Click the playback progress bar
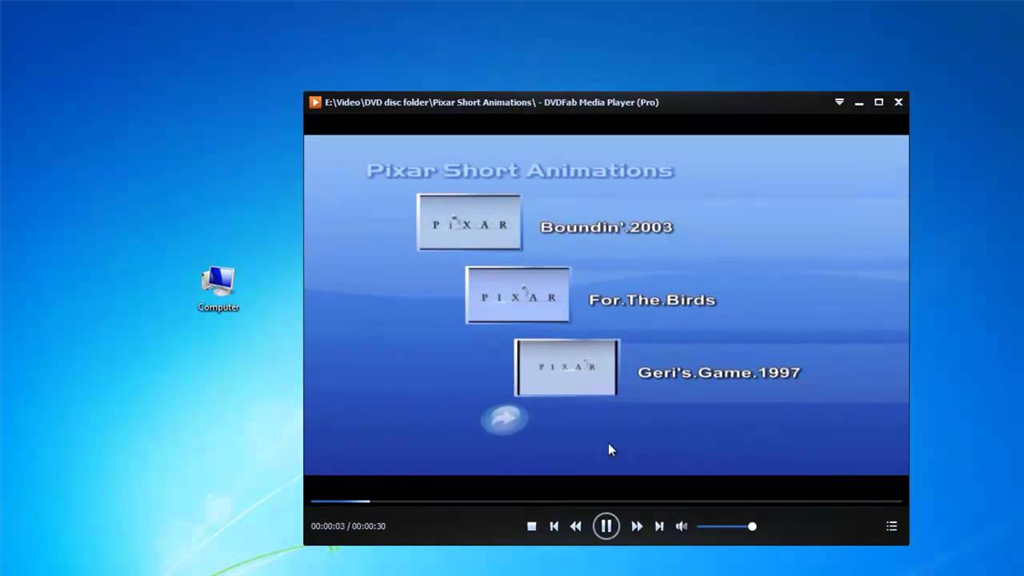Viewport: 1024px width, 576px height. tap(606, 502)
